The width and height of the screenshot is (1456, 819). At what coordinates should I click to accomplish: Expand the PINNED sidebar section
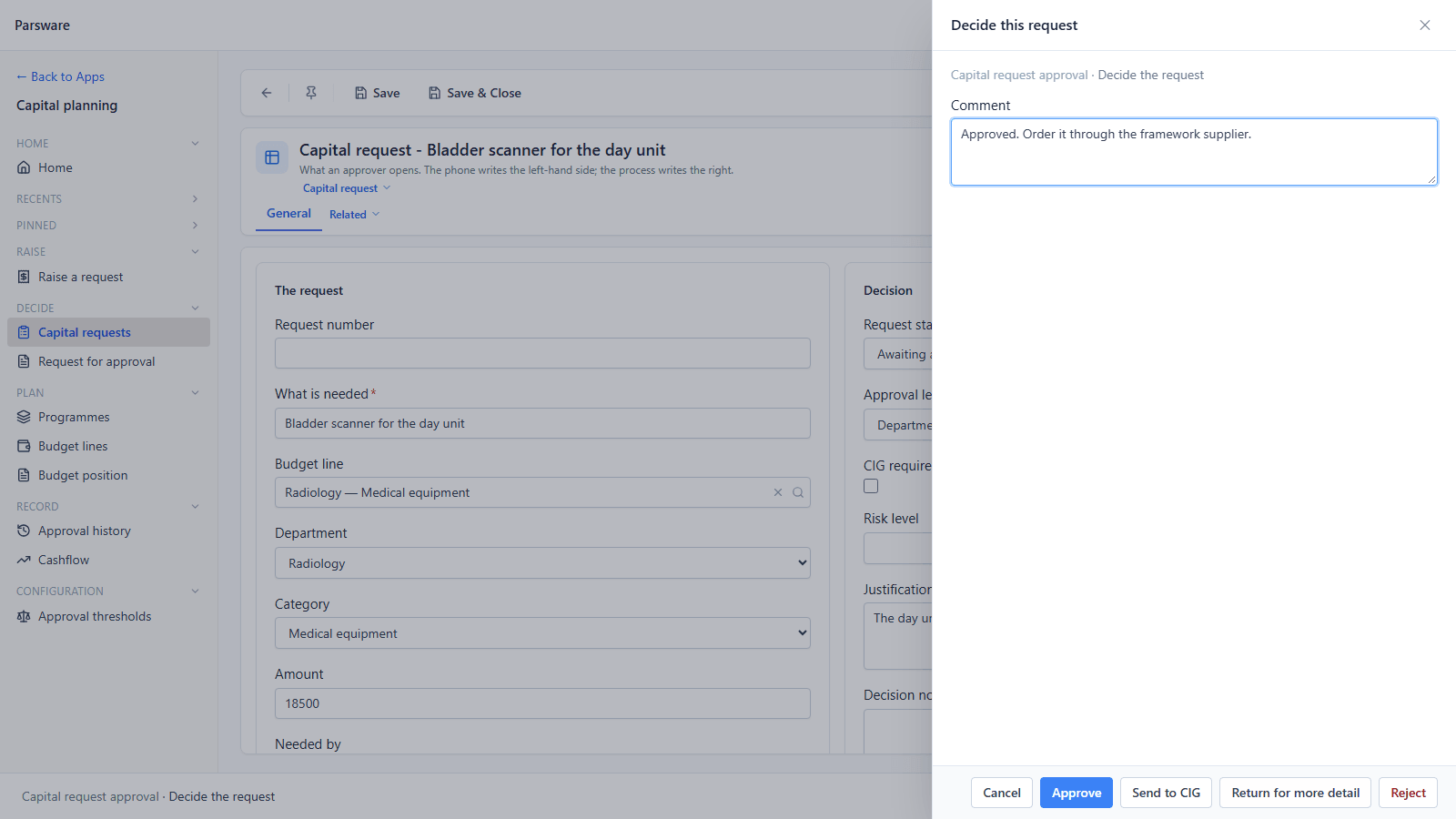point(195,225)
